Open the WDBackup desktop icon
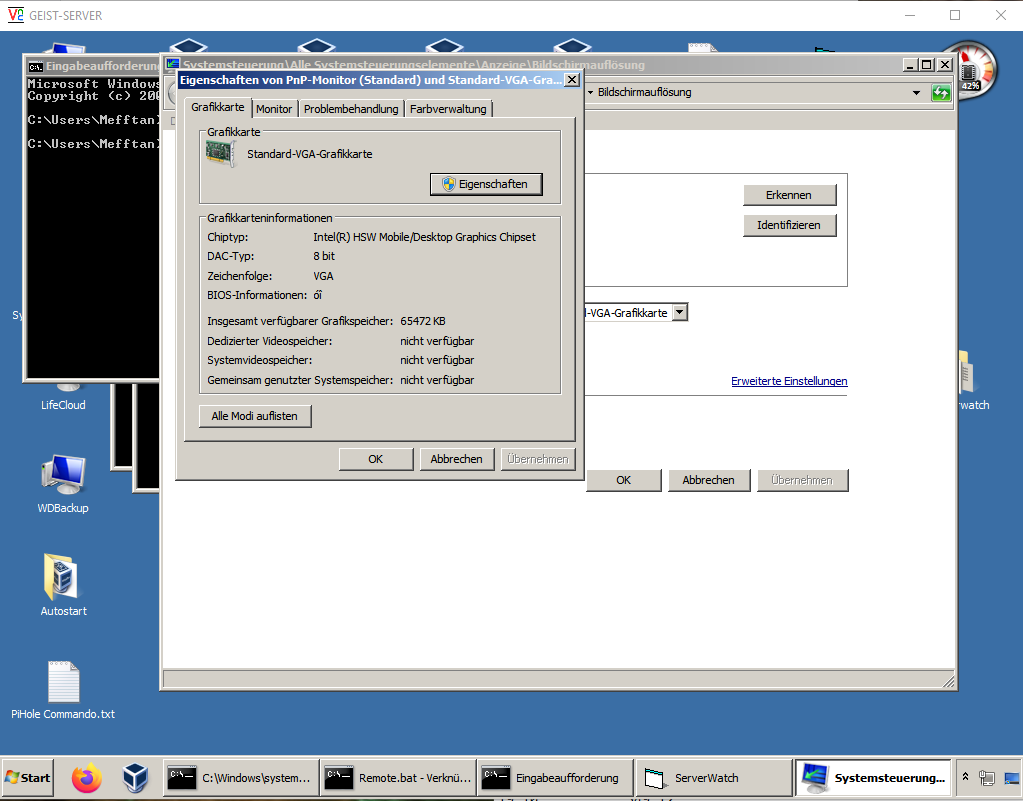1023x801 pixels. (x=63, y=477)
